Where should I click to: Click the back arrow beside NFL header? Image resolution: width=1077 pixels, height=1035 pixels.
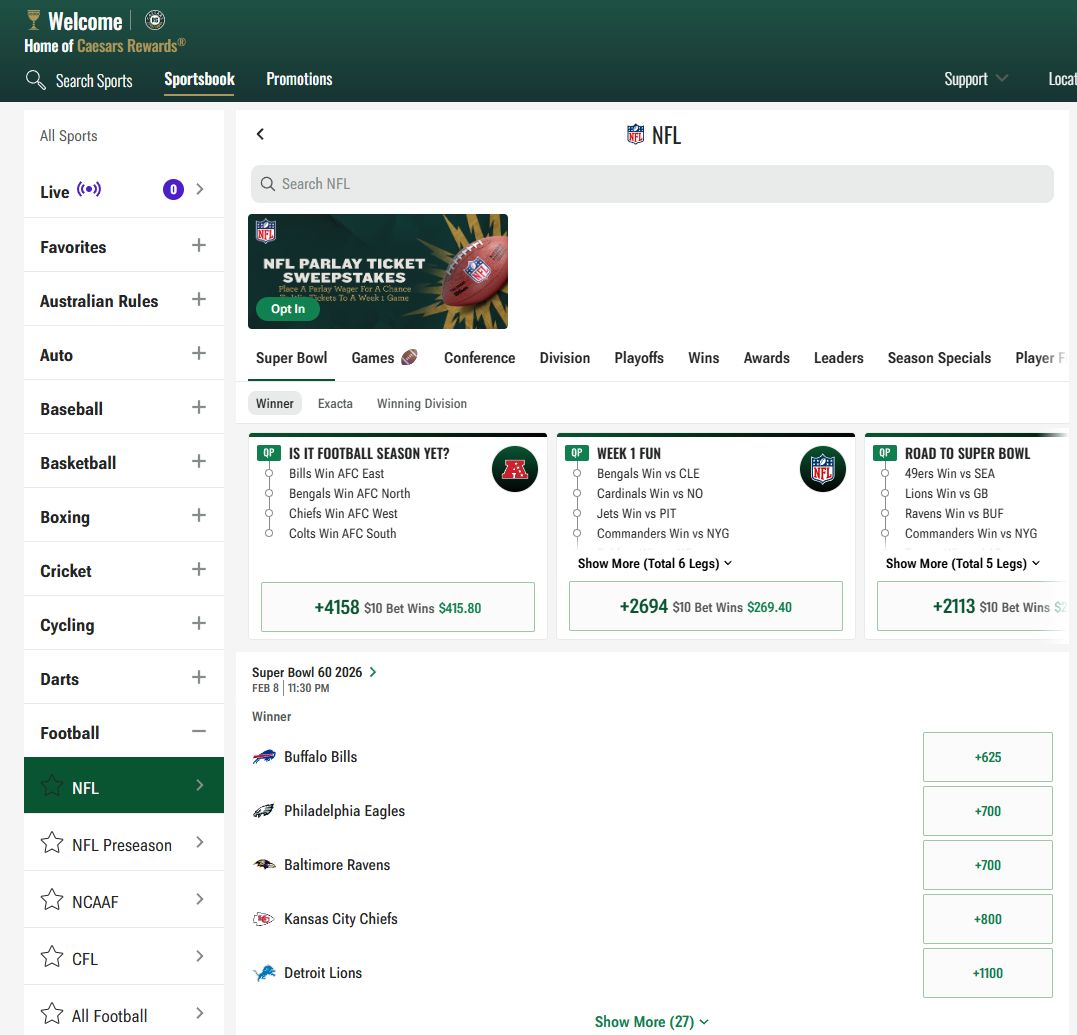click(x=260, y=134)
